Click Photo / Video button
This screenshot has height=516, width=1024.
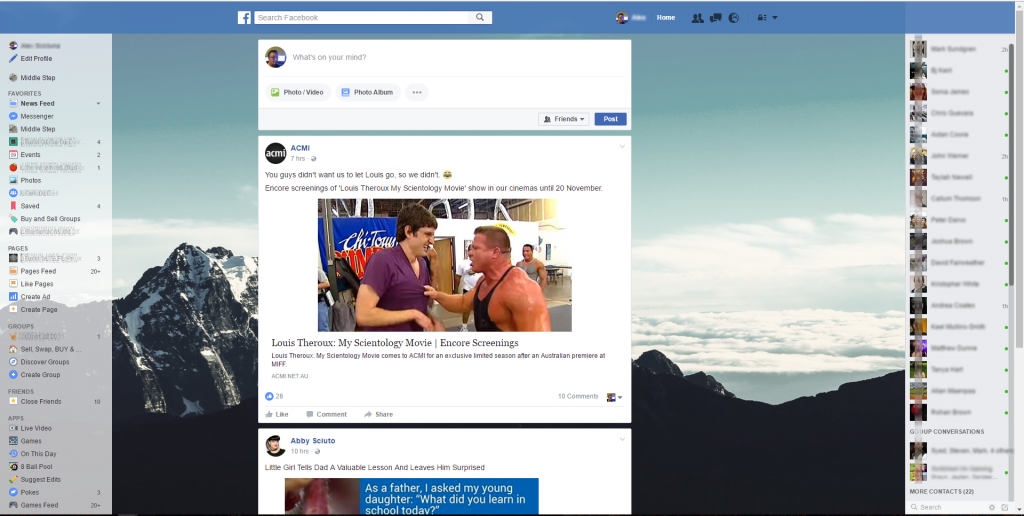coord(298,92)
